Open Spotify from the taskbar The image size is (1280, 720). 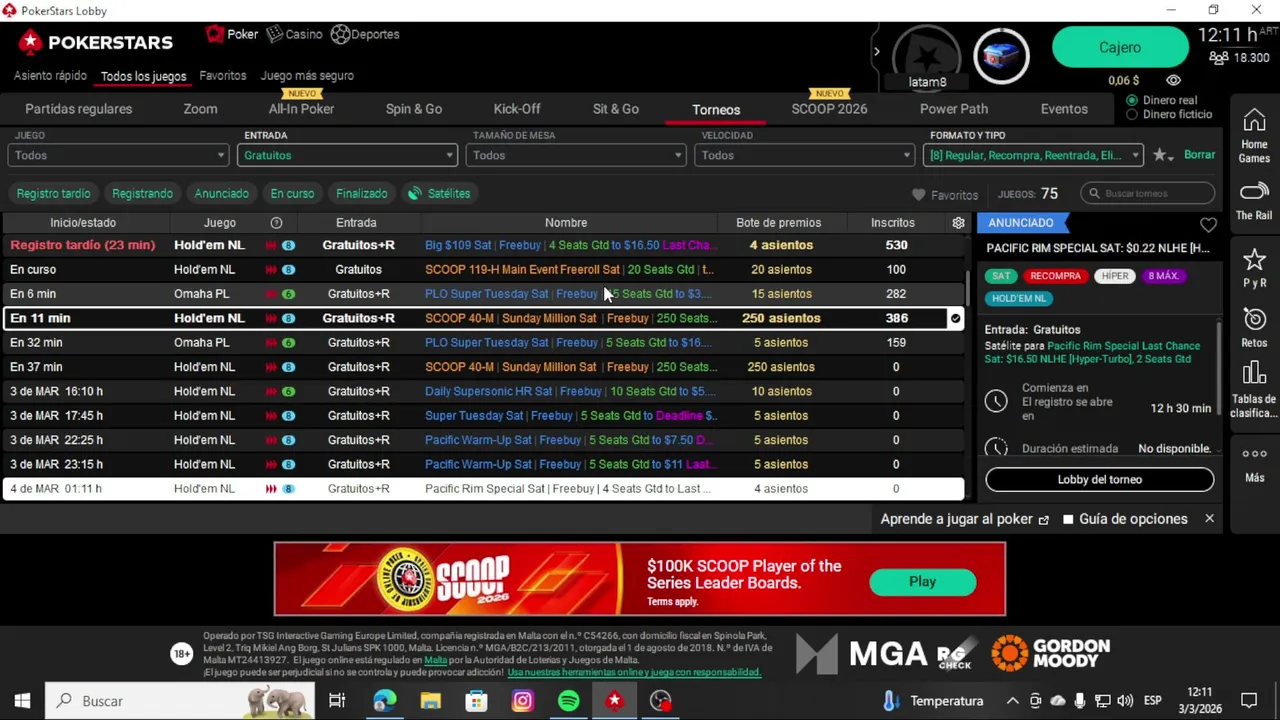coord(568,701)
